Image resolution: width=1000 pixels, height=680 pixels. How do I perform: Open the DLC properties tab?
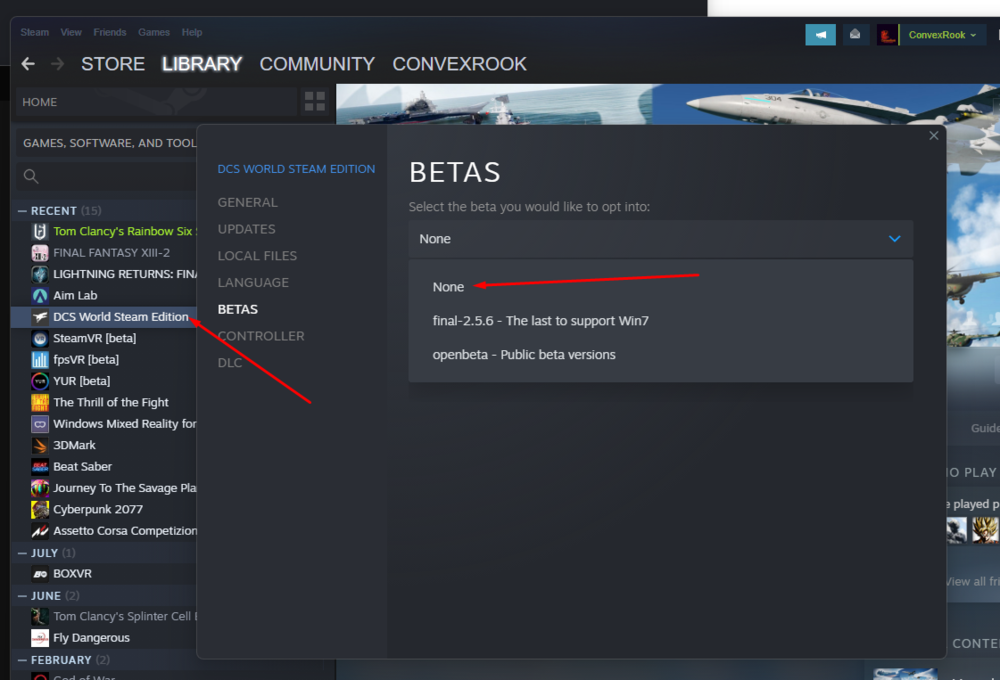[x=230, y=363]
